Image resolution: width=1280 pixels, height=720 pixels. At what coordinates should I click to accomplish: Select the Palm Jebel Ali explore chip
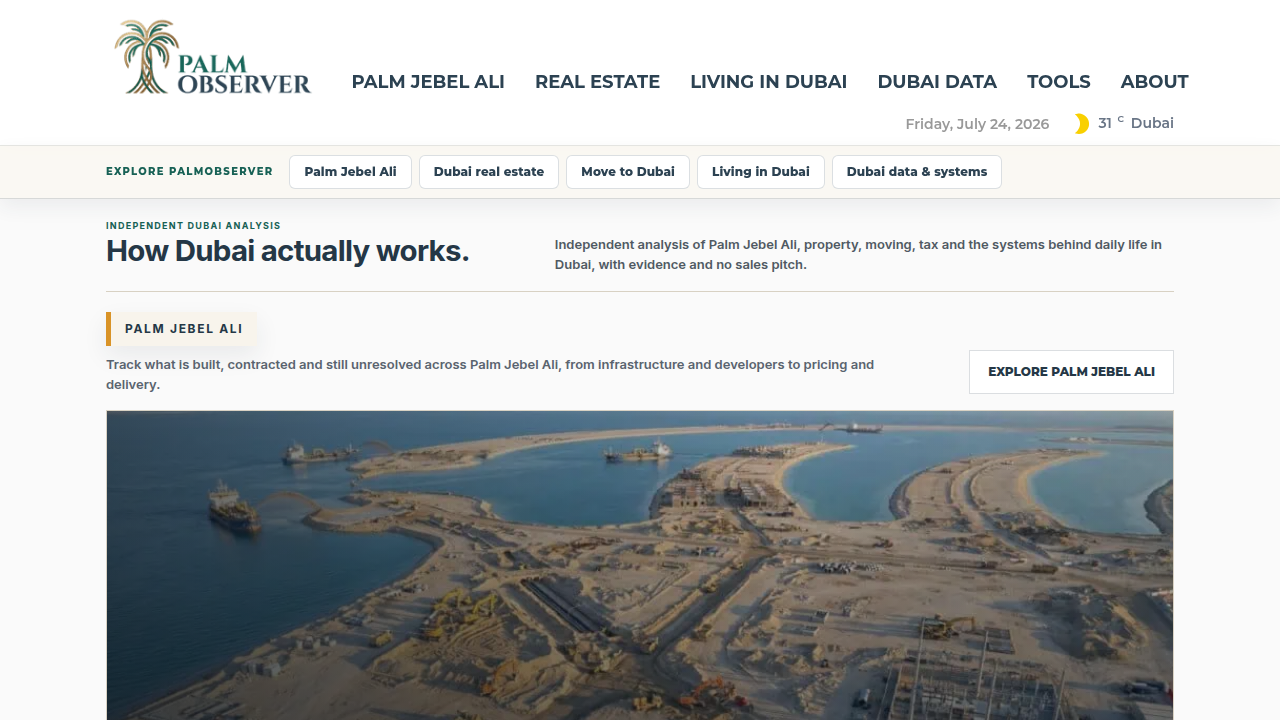350,172
